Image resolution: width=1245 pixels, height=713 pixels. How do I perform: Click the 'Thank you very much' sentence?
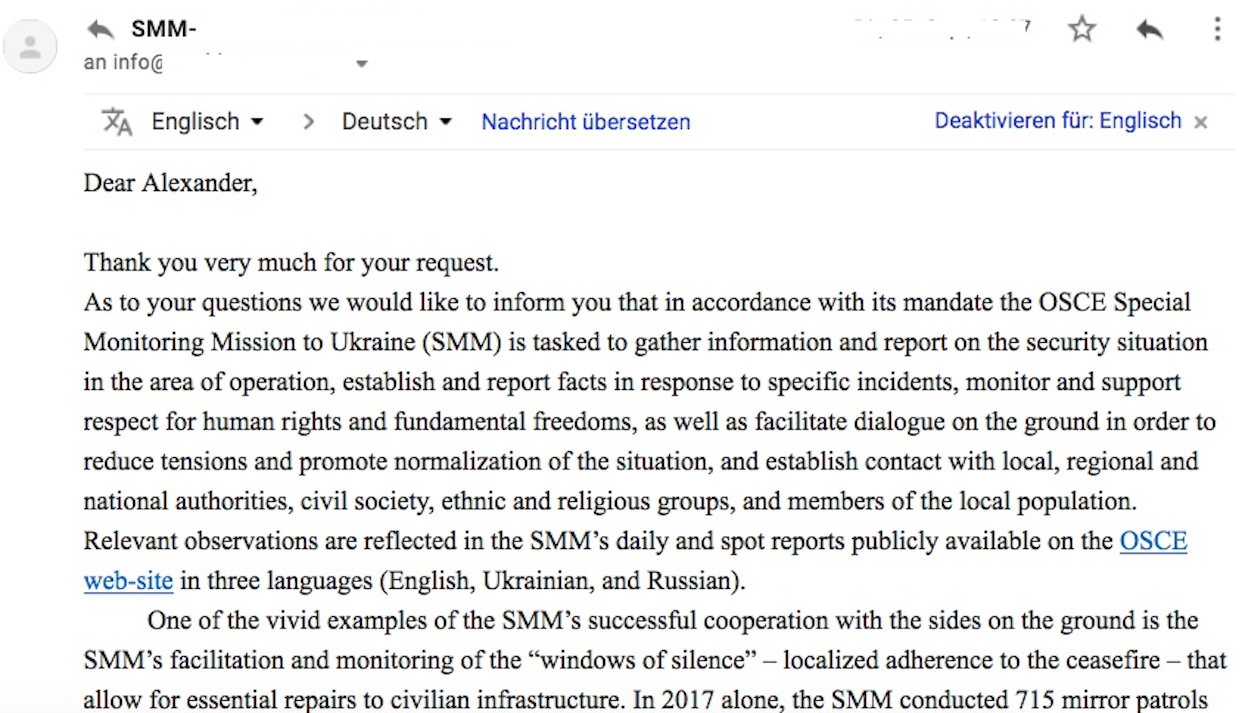pos(291,263)
